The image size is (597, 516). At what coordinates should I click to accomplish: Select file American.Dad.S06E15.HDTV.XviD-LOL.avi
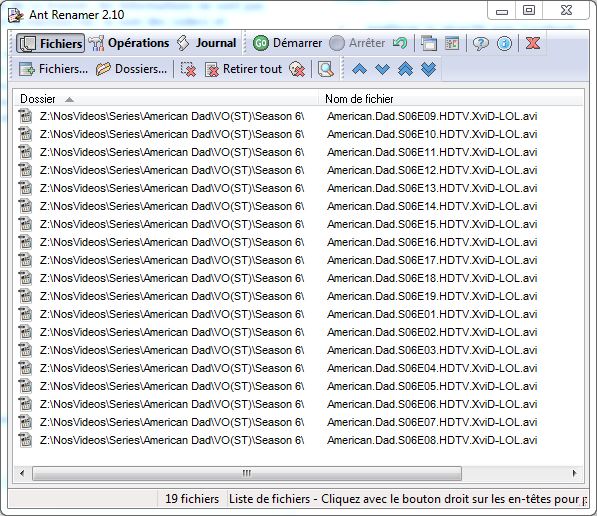coord(432,224)
